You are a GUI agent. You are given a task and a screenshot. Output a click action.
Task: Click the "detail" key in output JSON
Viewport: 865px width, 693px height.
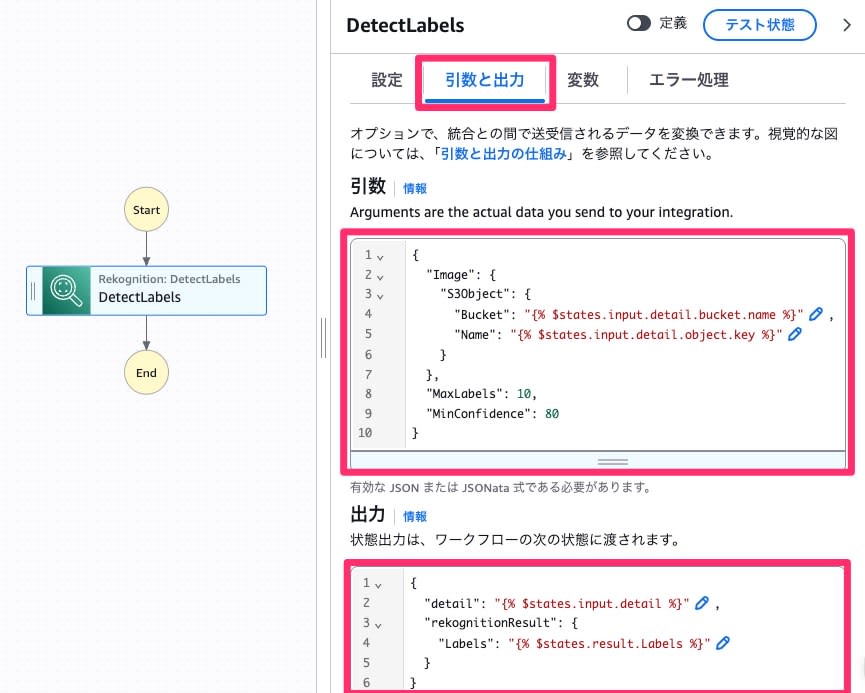coord(452,603)
